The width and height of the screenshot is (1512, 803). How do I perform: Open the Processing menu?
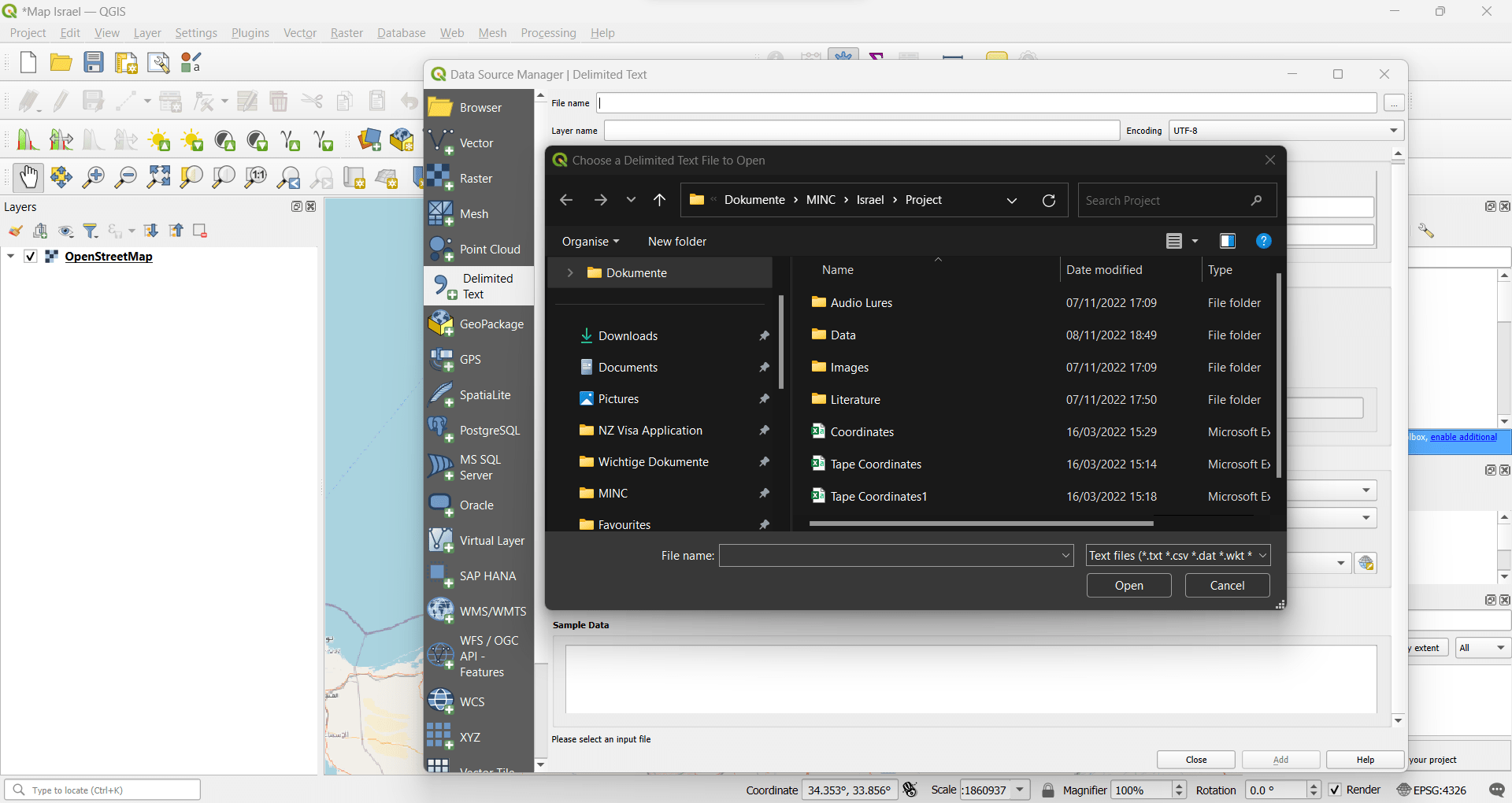tap(548, 32)
